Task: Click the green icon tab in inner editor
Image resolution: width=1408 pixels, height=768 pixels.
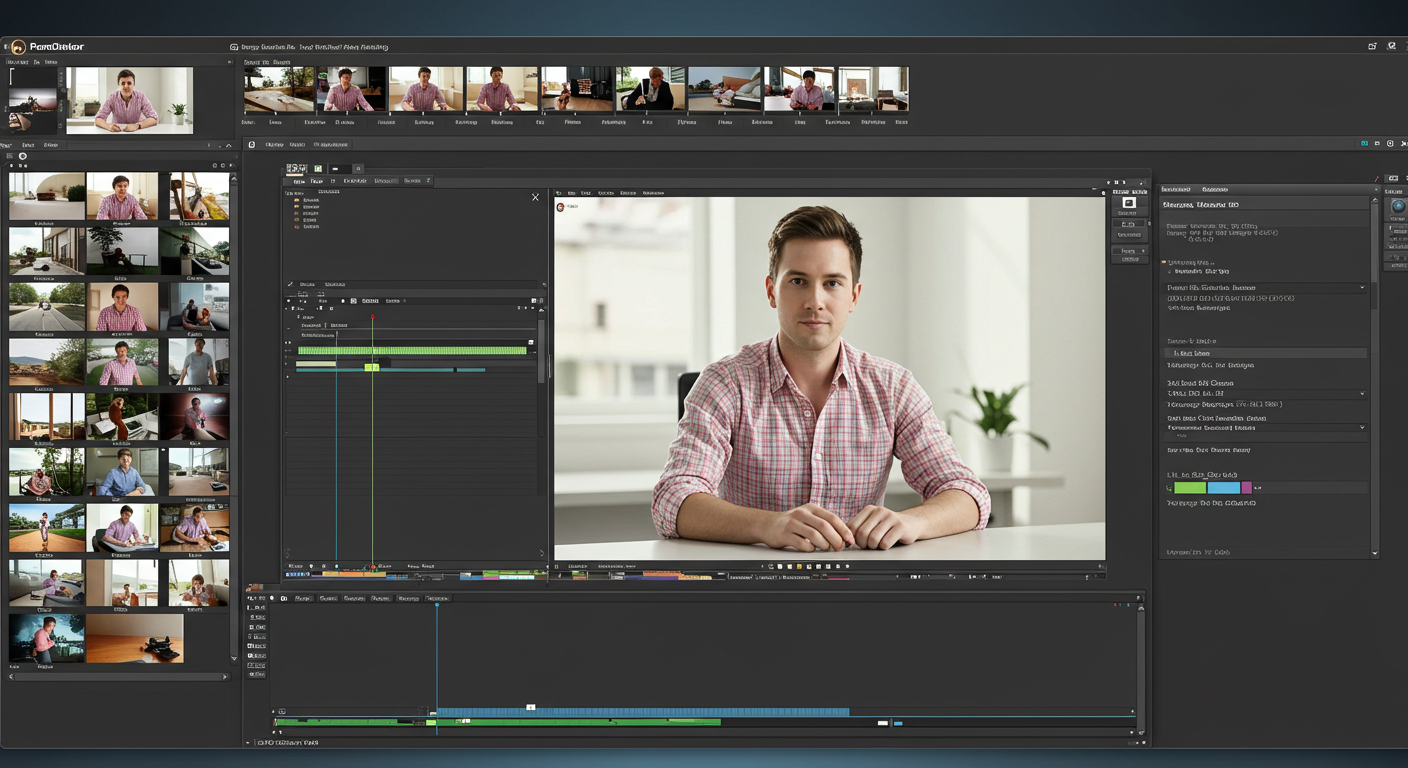Action: tap(318, 169)
